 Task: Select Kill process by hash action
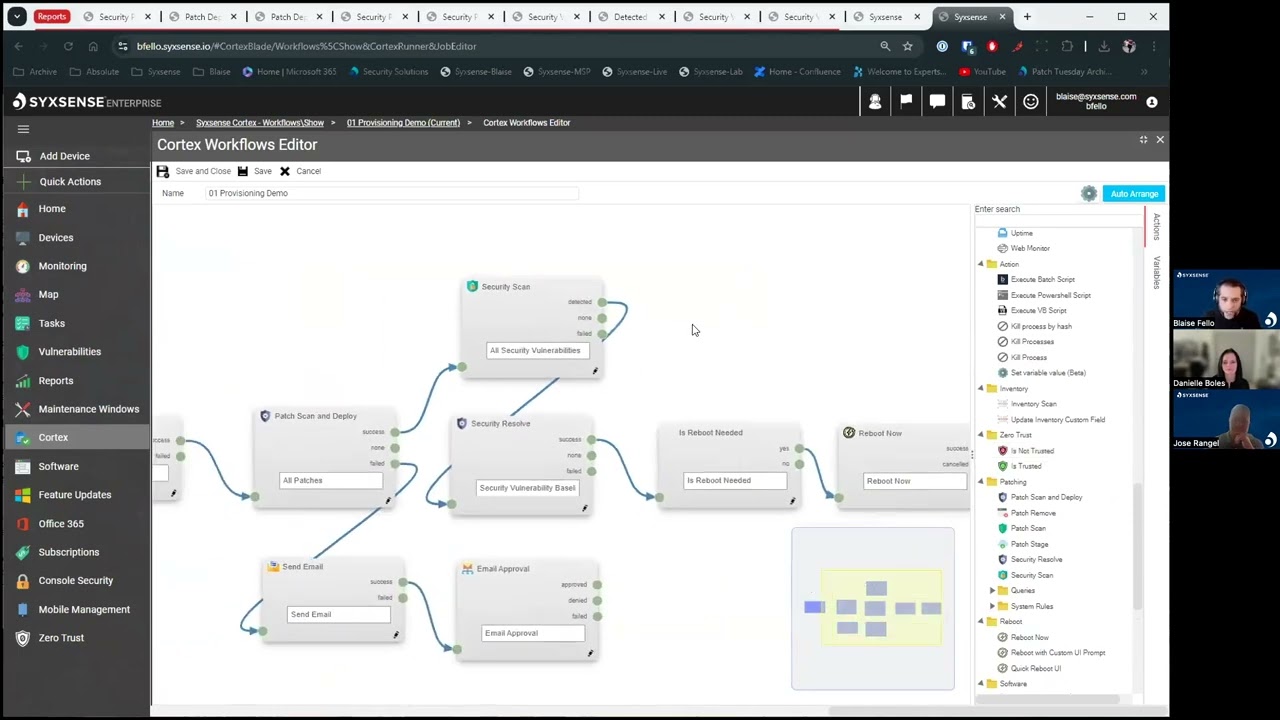click(x=1041, y=326)
